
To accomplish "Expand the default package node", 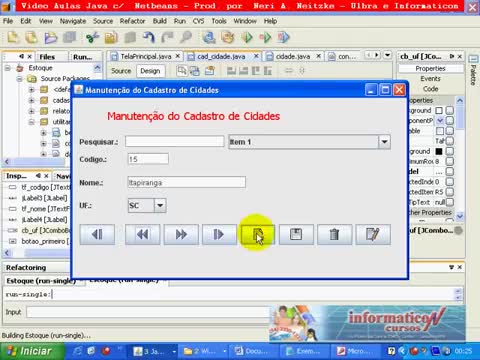I will 31,90.
